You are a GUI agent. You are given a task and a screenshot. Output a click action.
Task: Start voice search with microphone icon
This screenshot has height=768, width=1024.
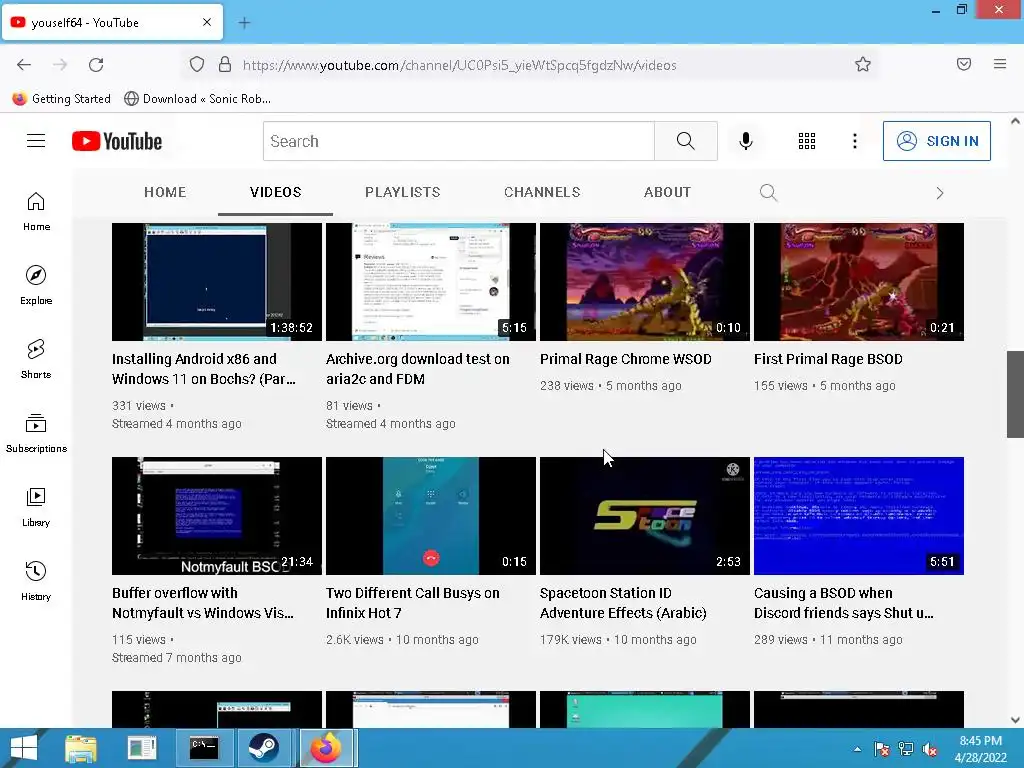pos(746,141)
